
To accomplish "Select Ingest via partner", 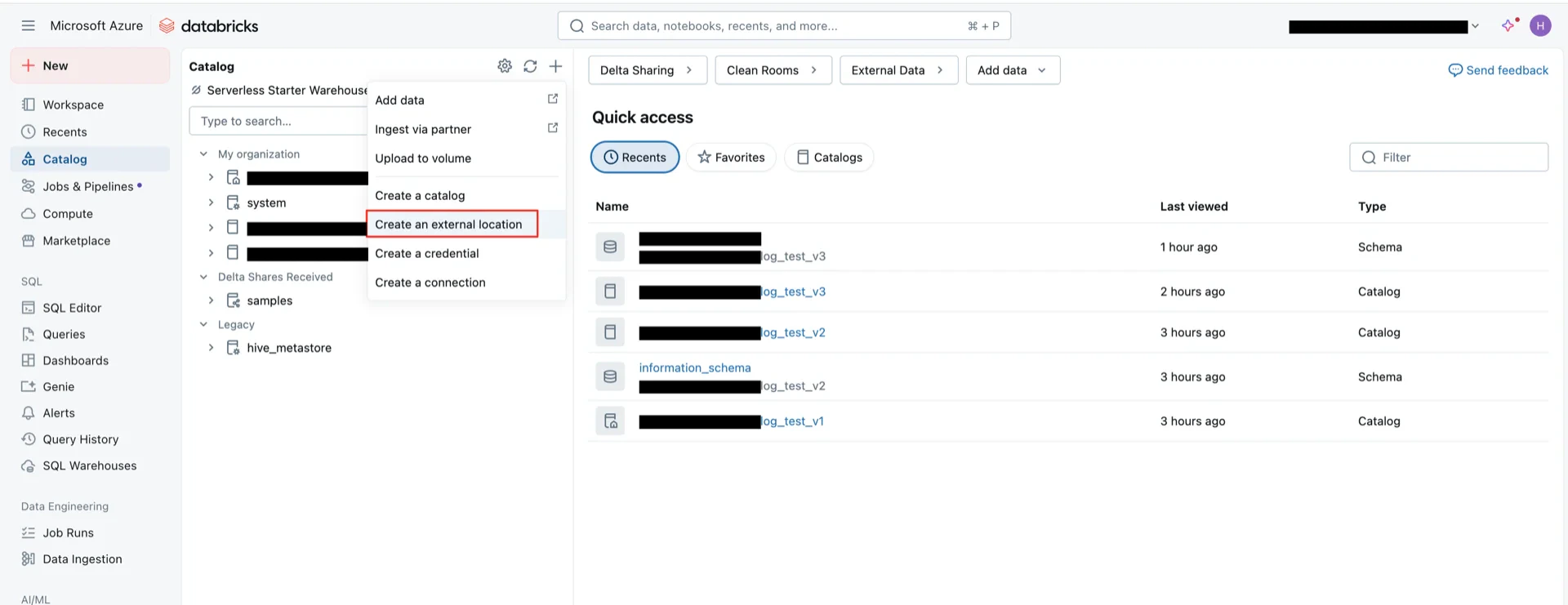I will click(465, 129).
